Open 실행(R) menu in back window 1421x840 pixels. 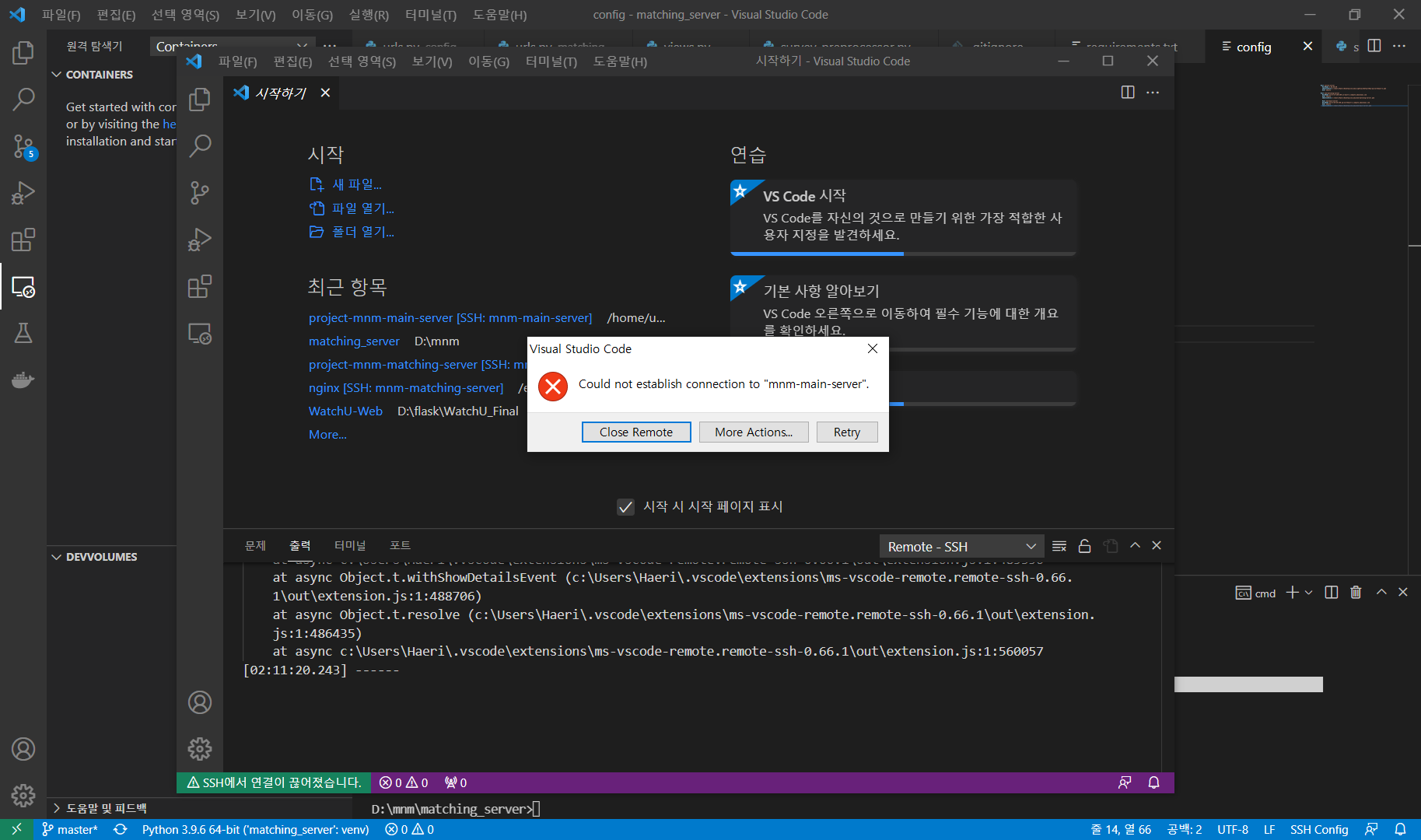369,15
